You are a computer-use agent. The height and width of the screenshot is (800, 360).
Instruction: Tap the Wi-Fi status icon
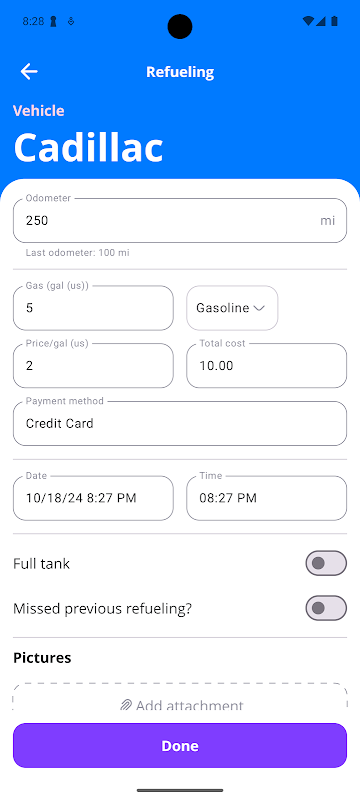coord(308,21)
